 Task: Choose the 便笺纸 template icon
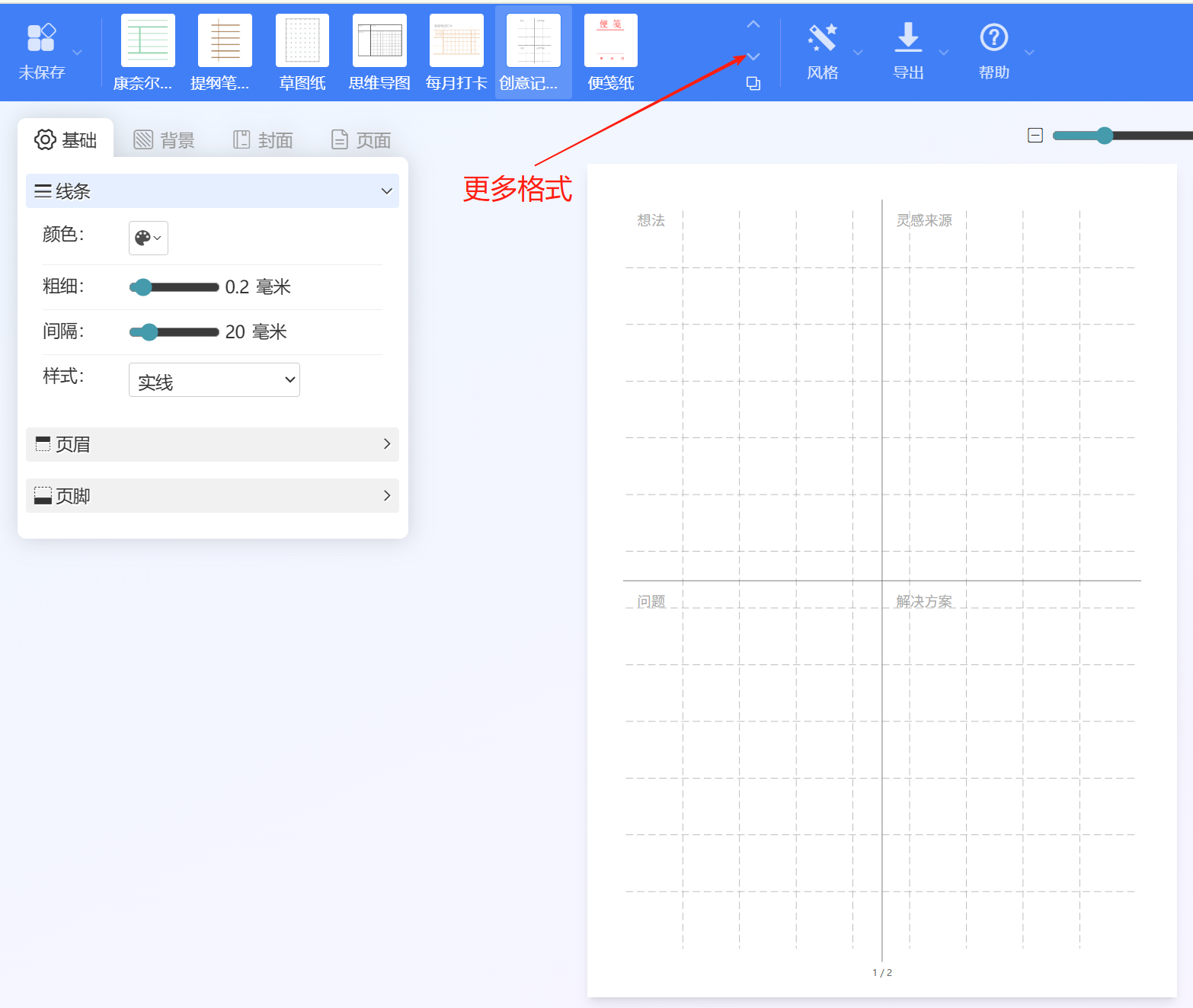pos(610,41)
